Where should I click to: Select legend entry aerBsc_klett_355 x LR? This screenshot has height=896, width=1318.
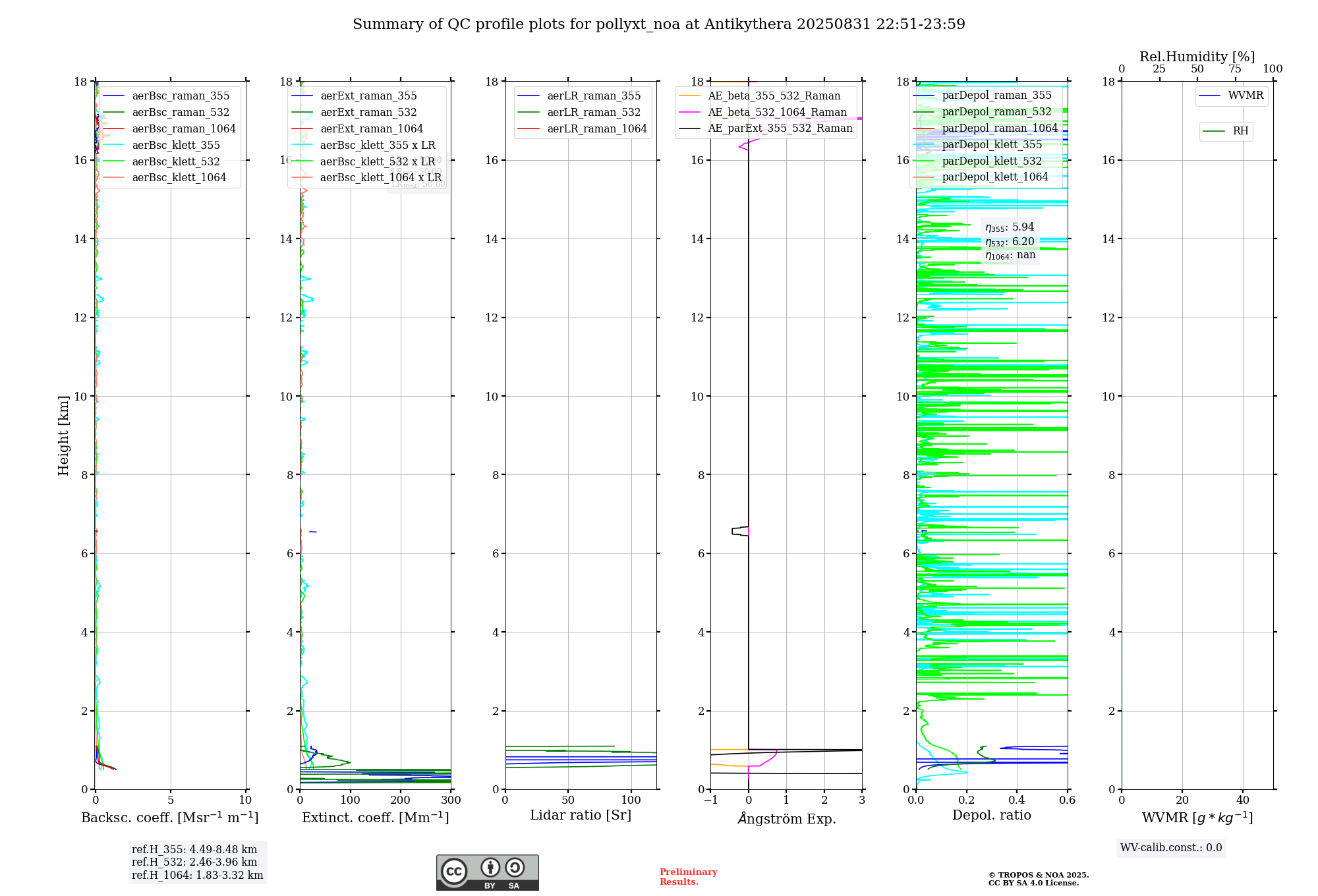click(363, 146)
